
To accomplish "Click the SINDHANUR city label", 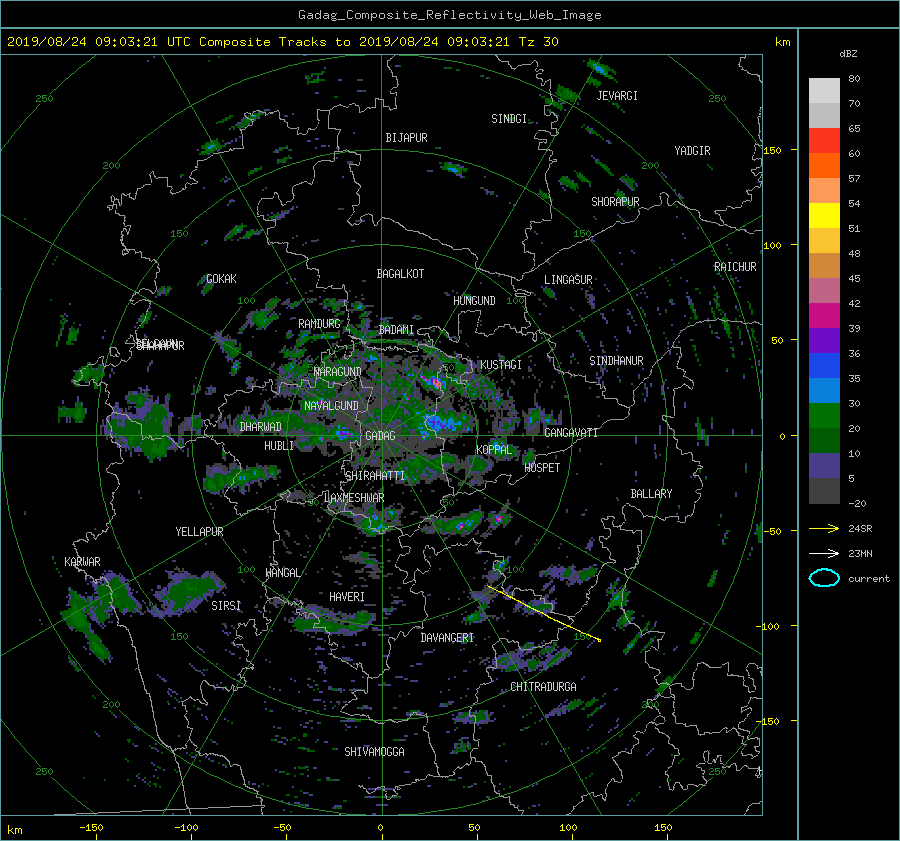I will coord(616,361).
